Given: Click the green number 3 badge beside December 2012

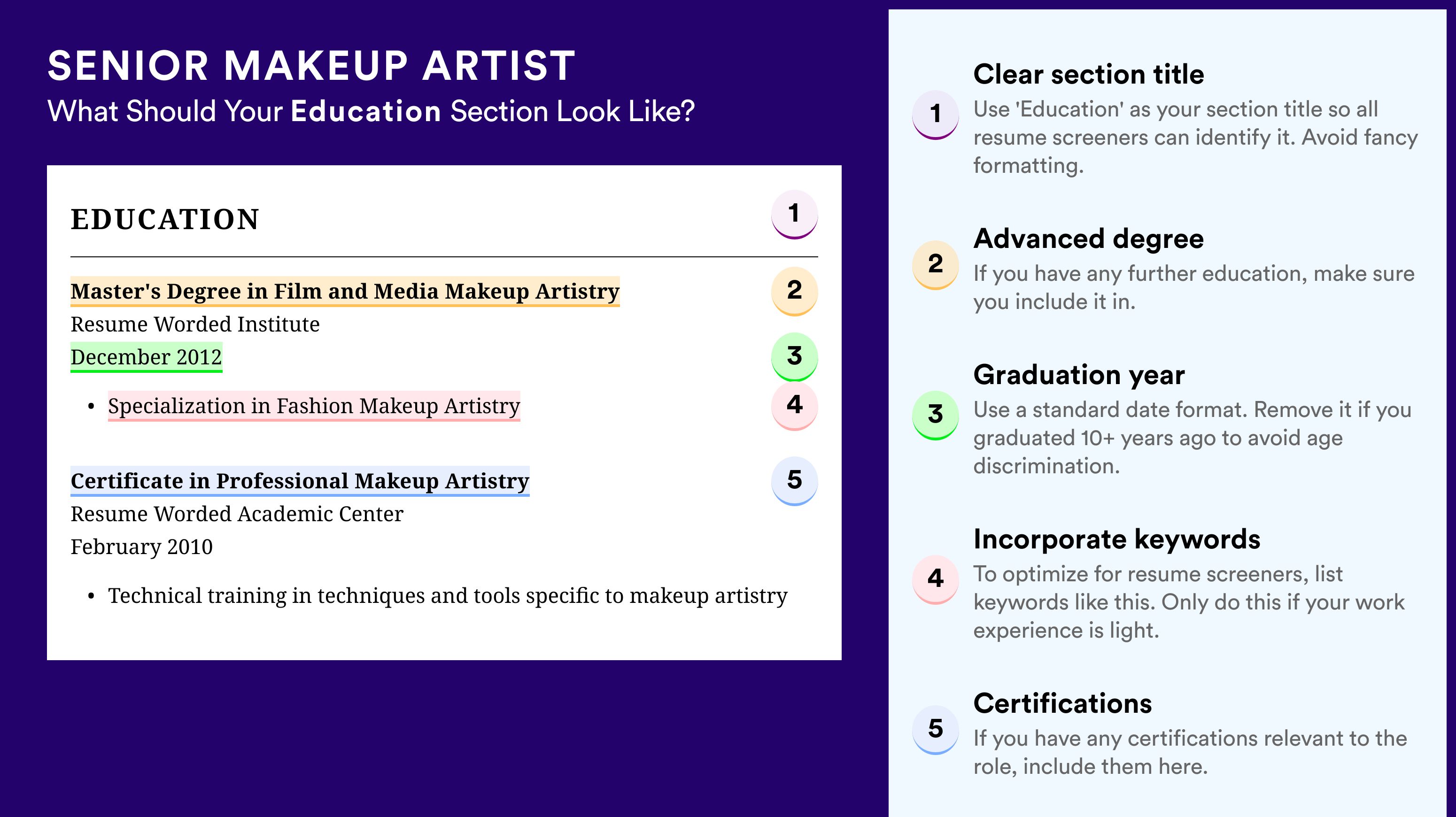Looking at the screenshot, I should click(794, 356).
